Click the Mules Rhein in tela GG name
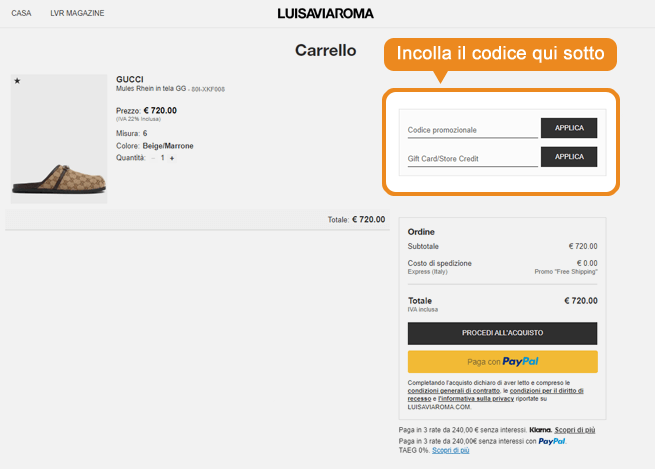655x469 pixels. 151,89
